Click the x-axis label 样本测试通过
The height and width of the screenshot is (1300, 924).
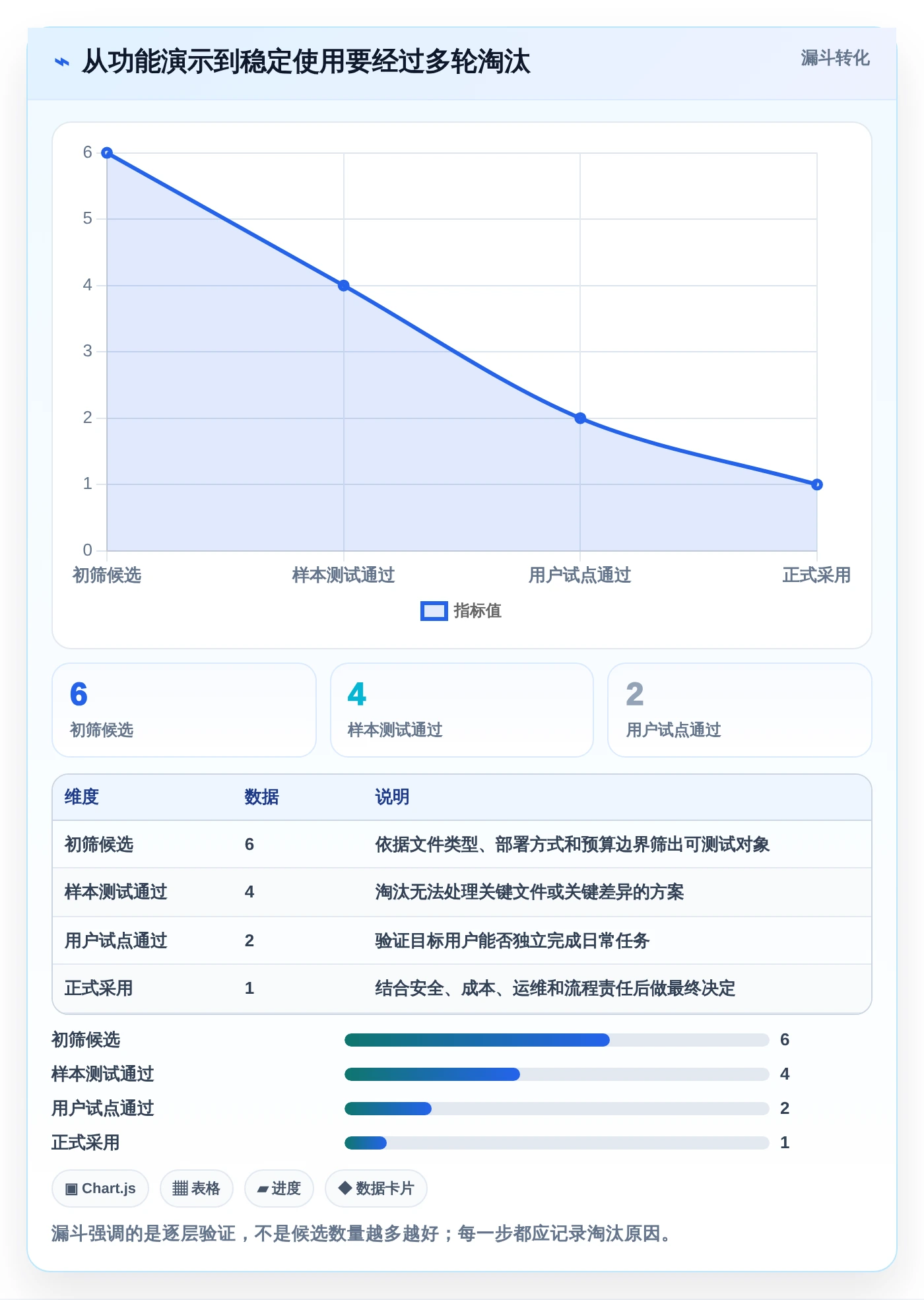click(x=344, y=575)
